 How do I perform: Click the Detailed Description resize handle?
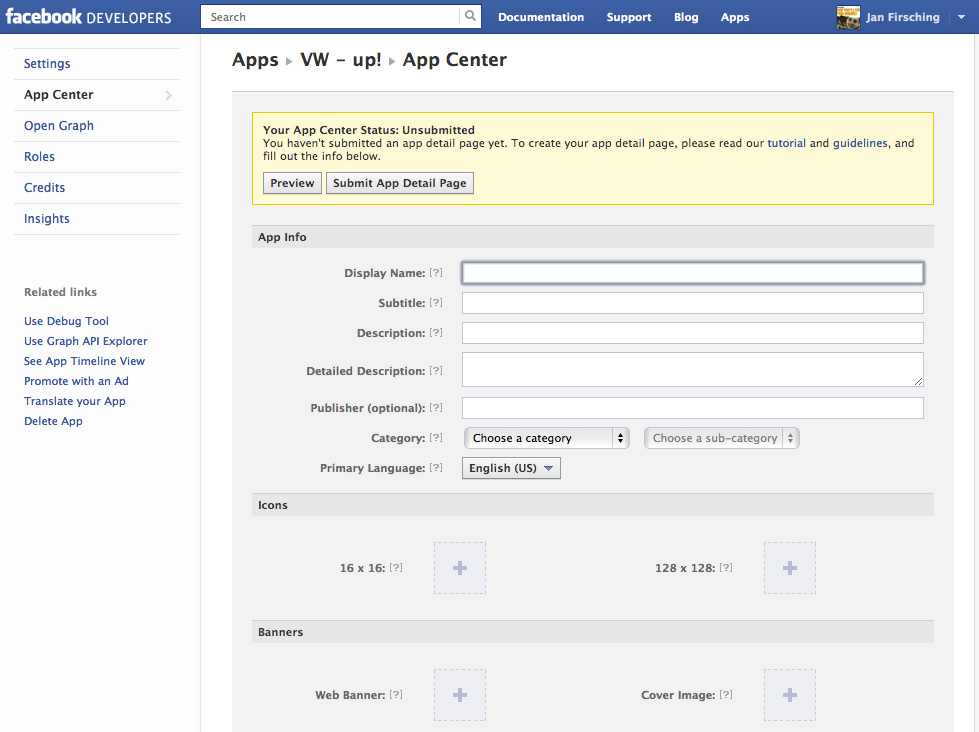coord(918,382)
